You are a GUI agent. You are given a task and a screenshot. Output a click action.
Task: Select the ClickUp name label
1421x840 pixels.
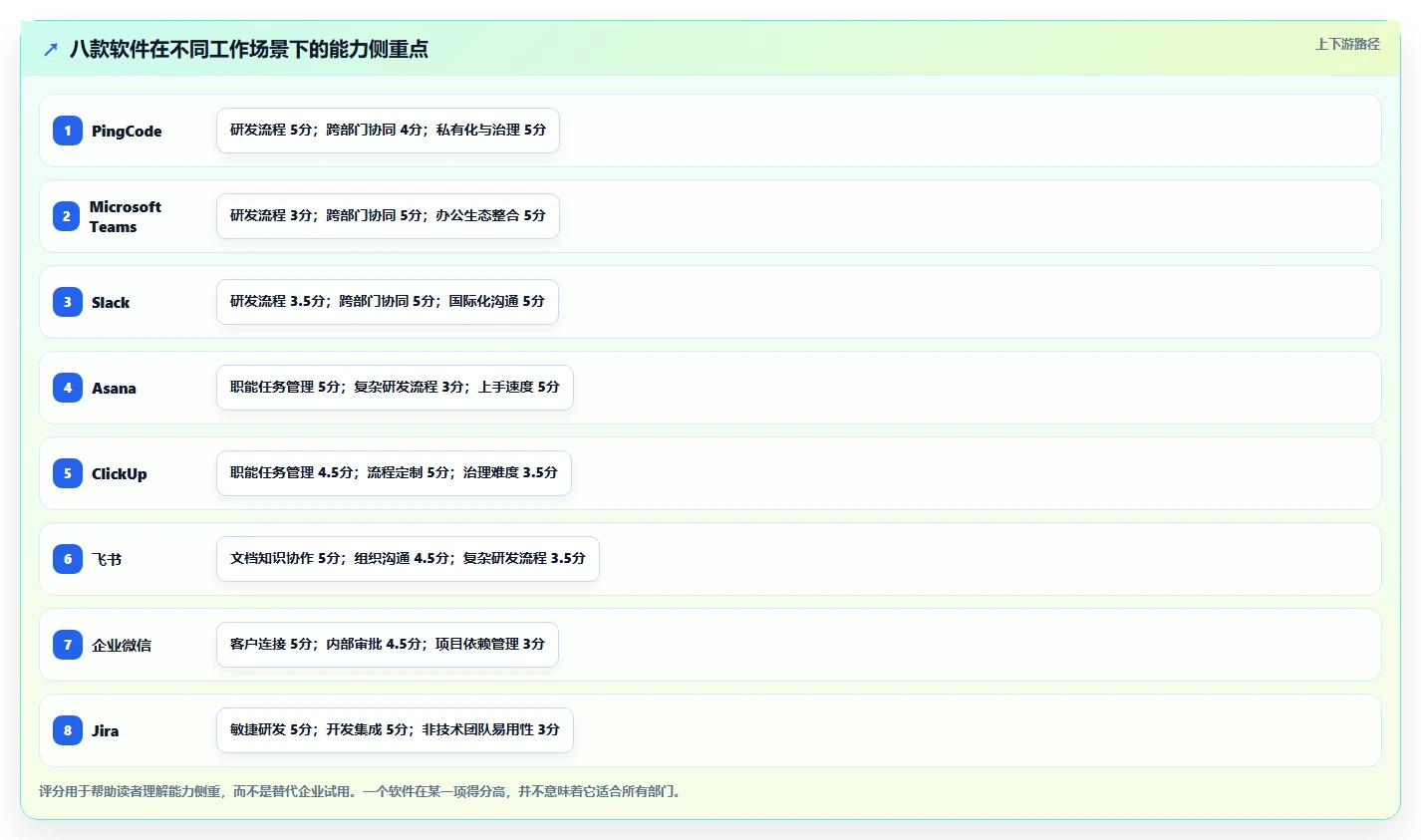[120, 473]
